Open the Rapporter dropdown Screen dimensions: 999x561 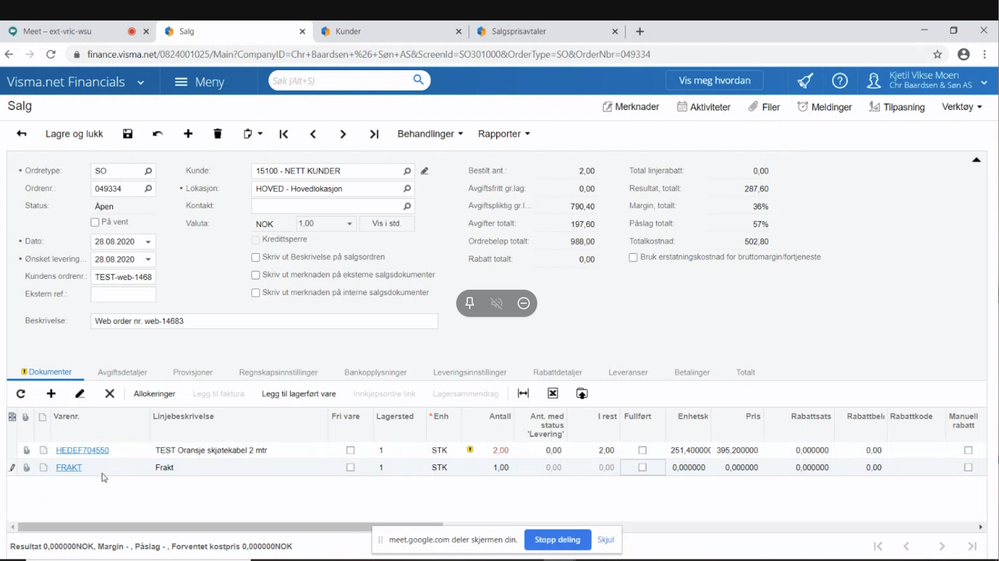tap(504, 134)
